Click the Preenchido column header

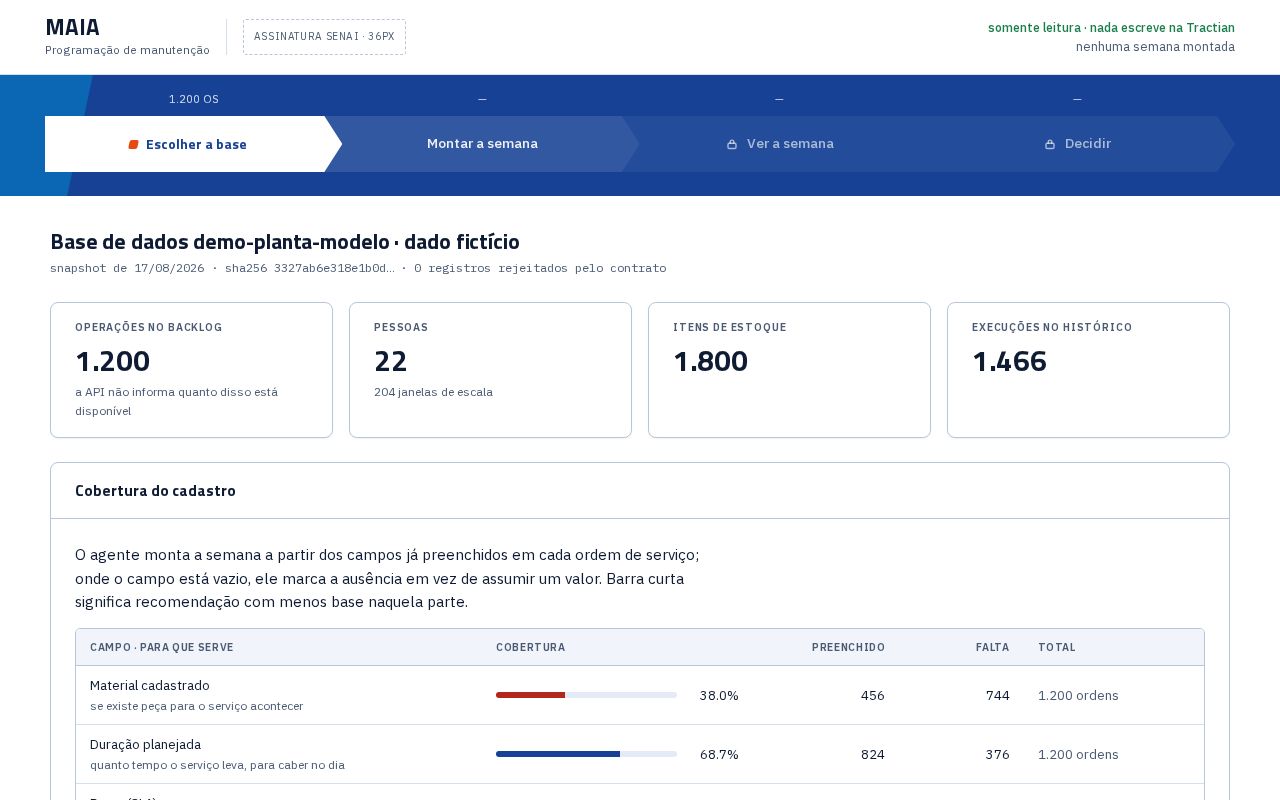click(x=848, y=647)
